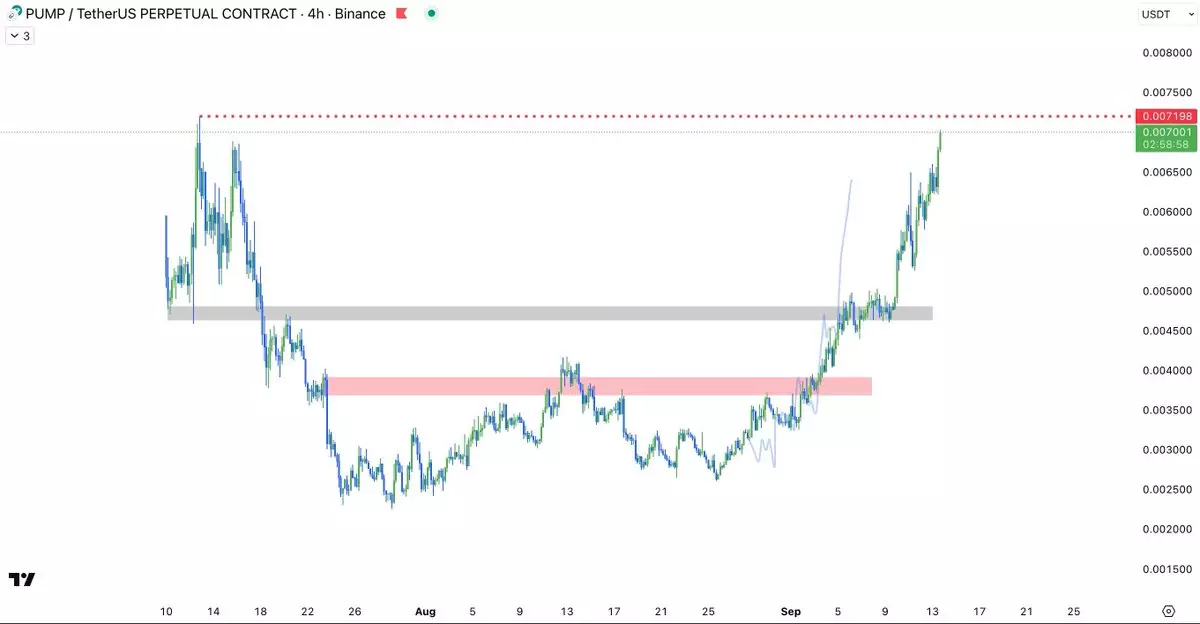Open the TradingView logo link
This screenshot has height=624, width=1200.
[x=22, y=579]
